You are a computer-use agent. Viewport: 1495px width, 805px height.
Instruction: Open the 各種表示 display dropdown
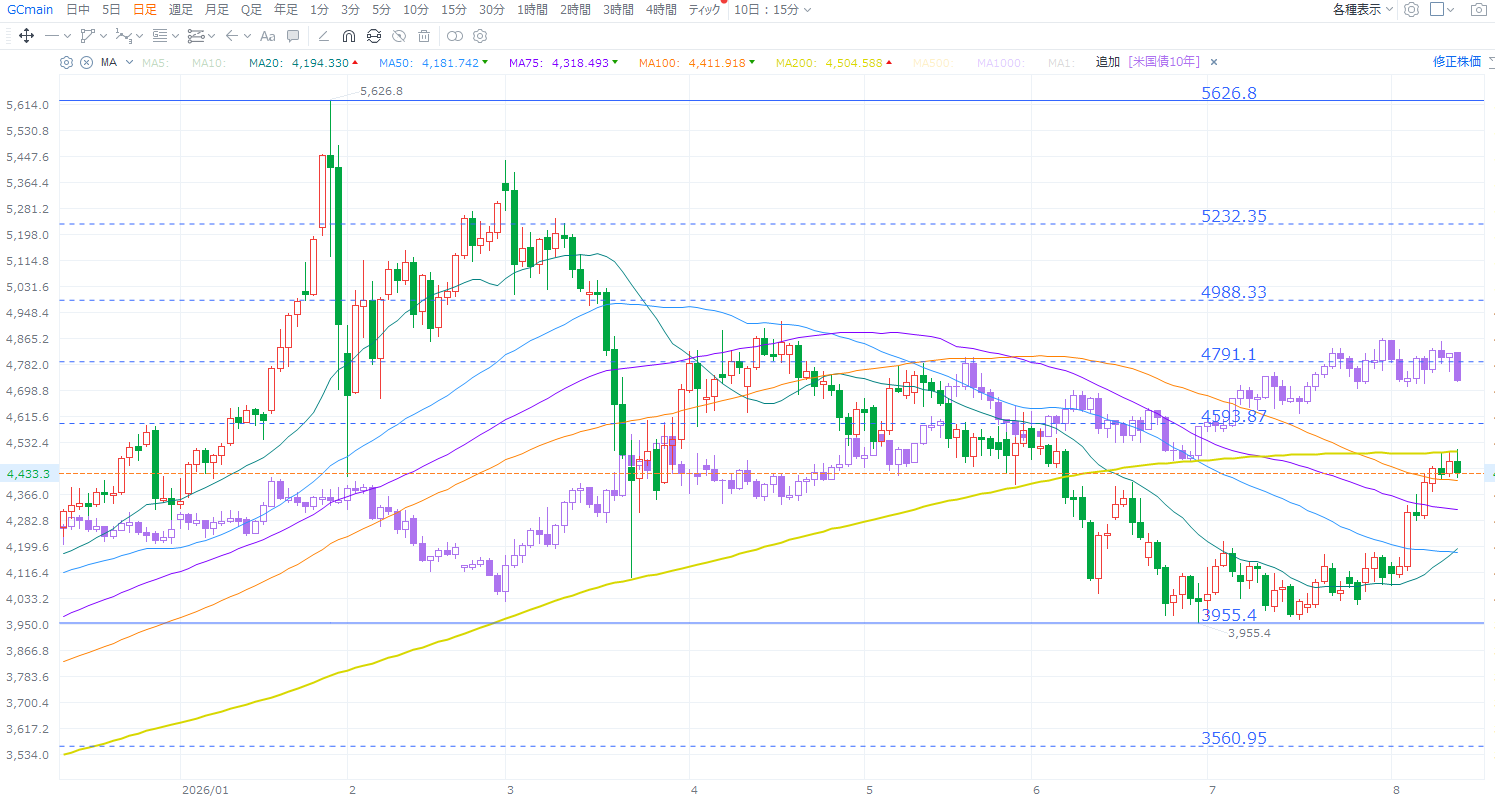tap(1363, 9)
